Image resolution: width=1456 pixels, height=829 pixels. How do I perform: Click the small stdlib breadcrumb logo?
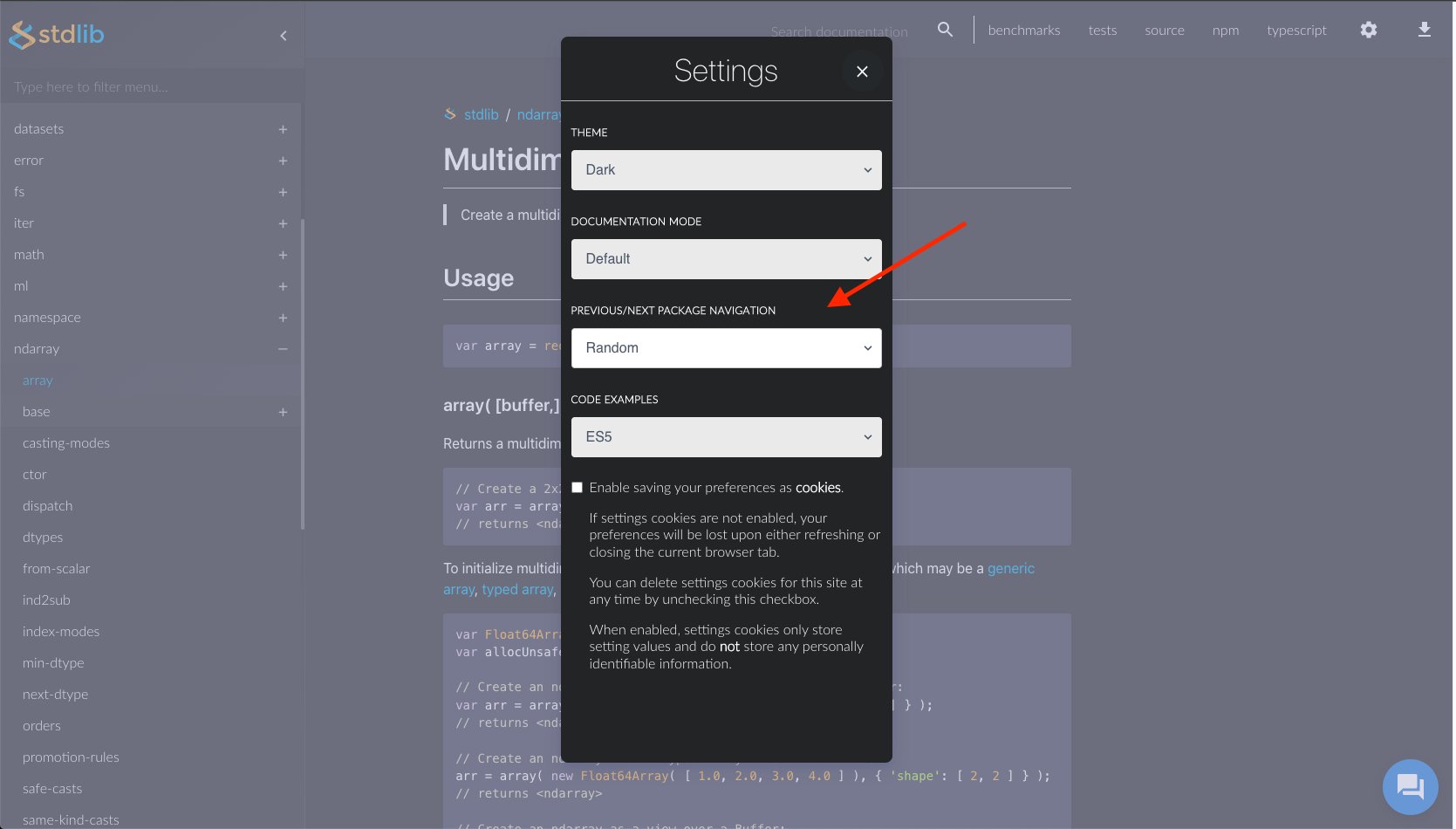click(x=450, y=114)
